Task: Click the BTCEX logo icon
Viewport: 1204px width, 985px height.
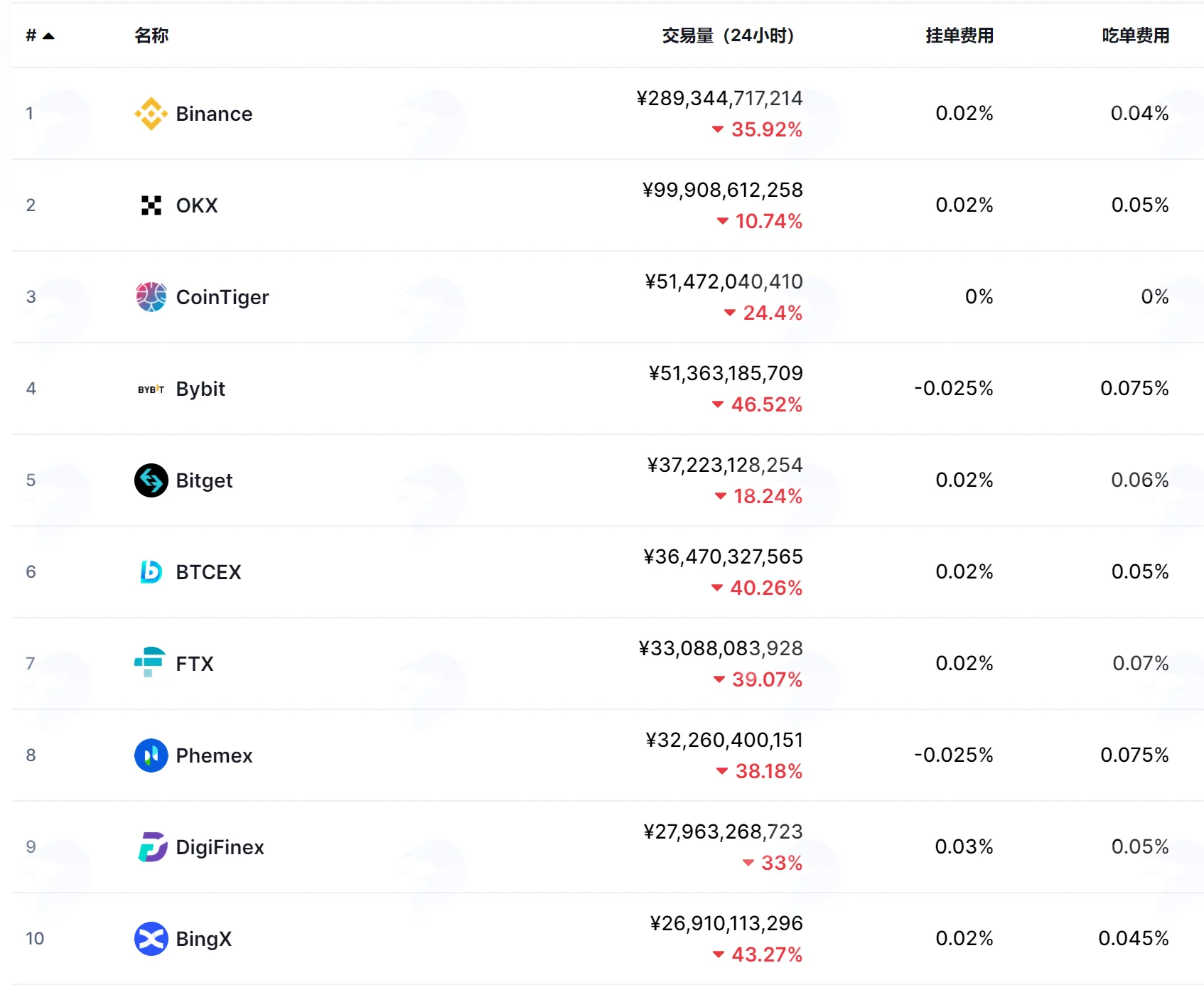Action: (x=151, y=572)
